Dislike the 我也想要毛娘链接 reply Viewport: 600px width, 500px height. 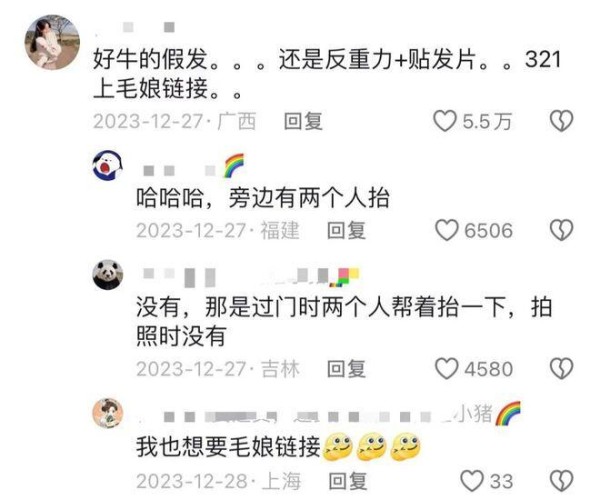(561, 481)
